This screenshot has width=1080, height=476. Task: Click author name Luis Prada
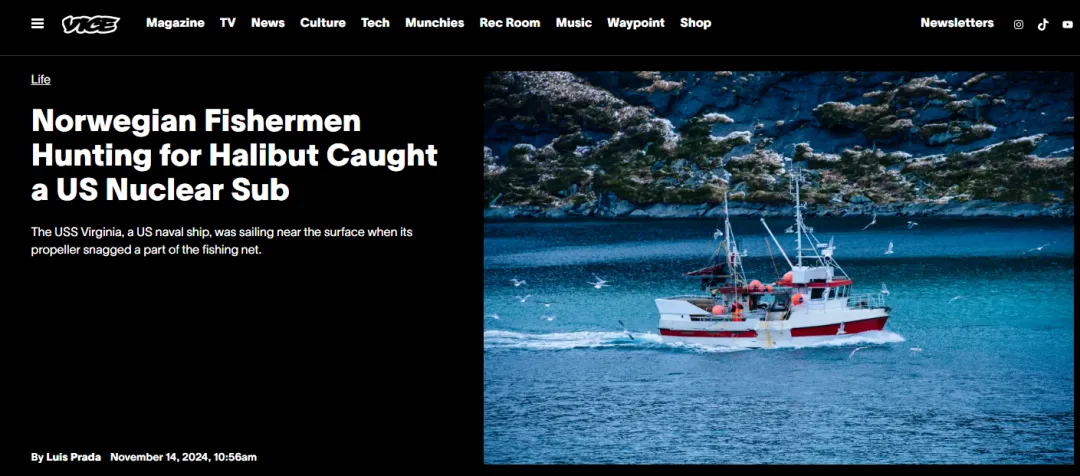coord(74,457)
